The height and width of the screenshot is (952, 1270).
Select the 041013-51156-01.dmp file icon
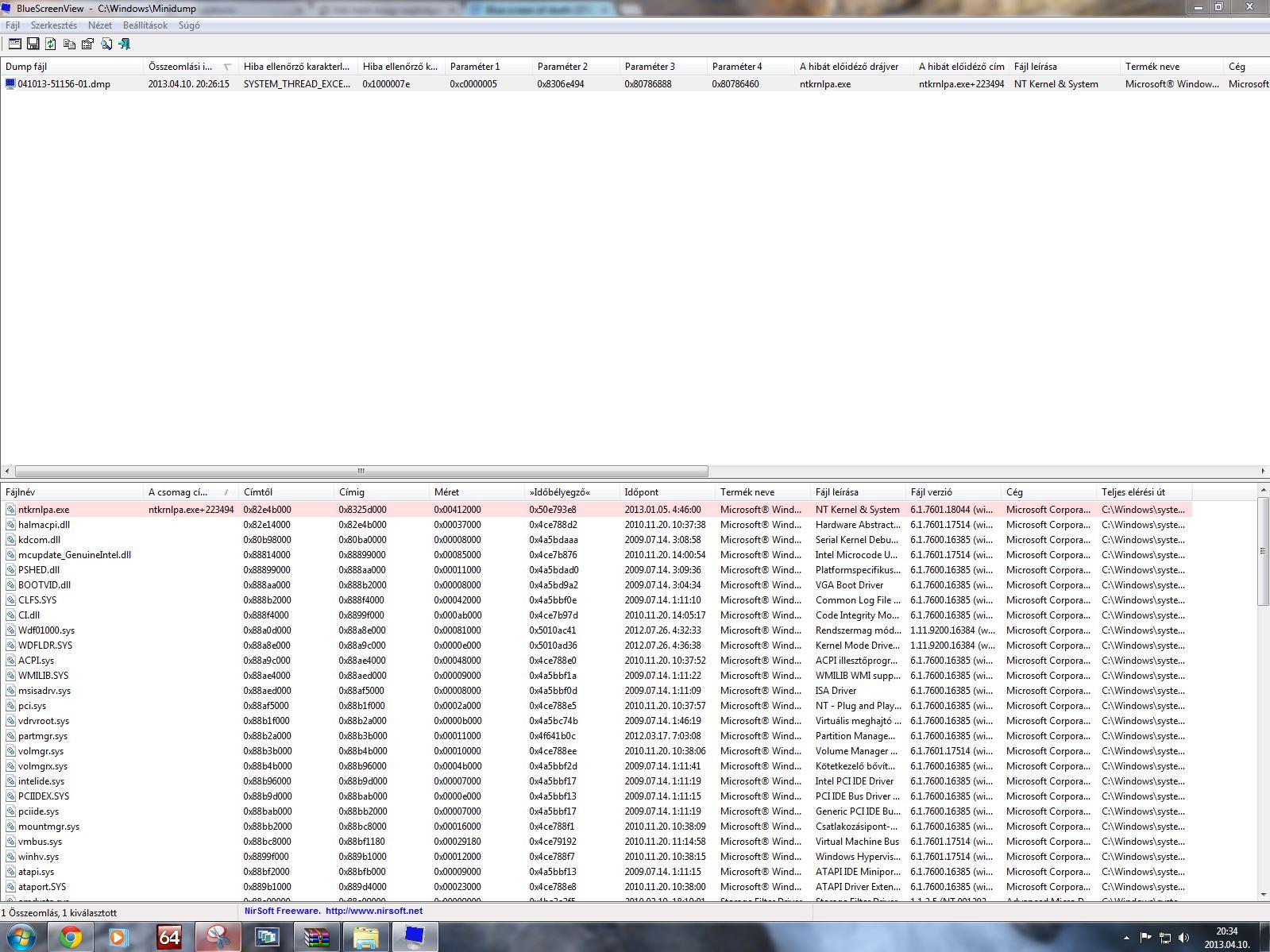(10, 83)
